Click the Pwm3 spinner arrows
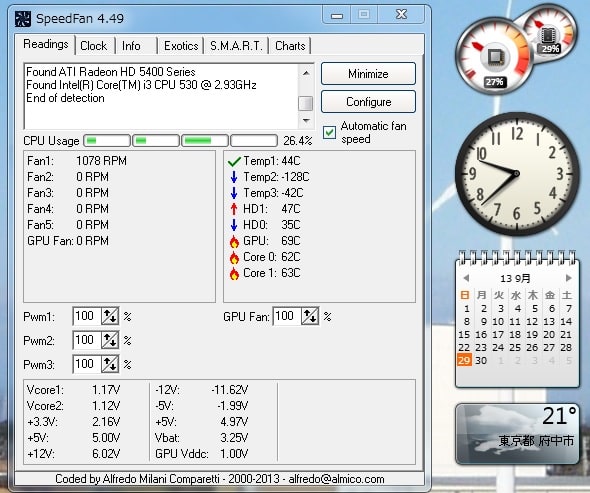Image resolution: width=590 pixels, height=493 pixels. 110,364
